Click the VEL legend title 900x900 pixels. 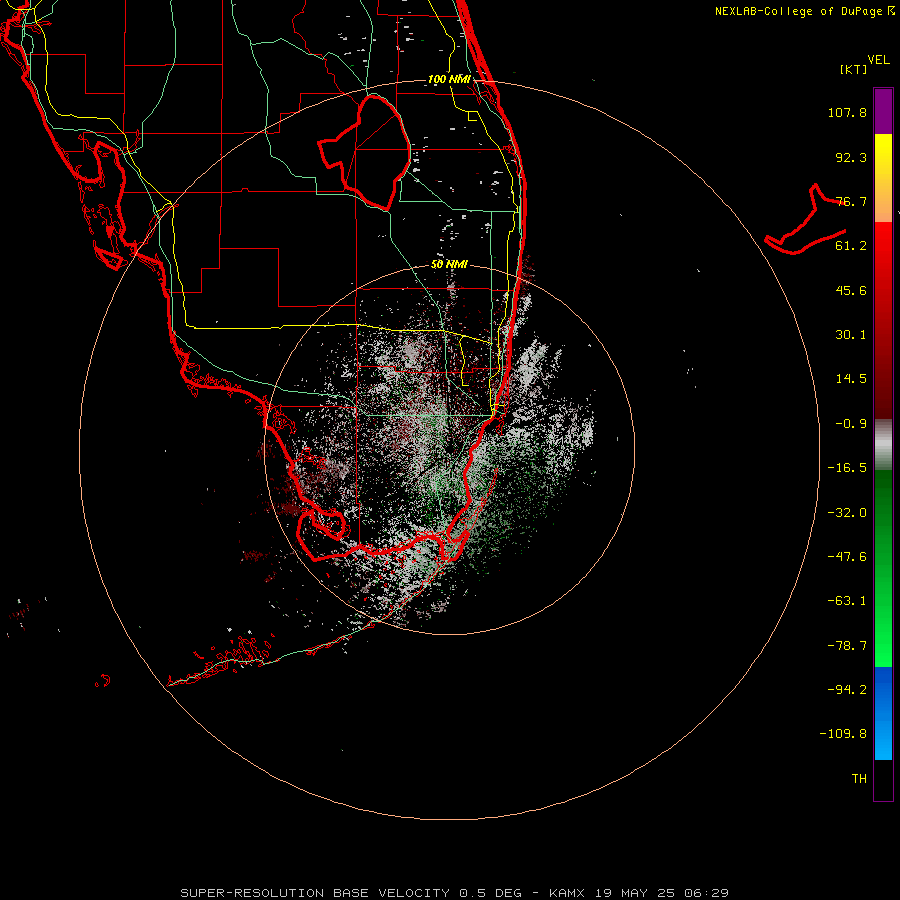(878, 60)
